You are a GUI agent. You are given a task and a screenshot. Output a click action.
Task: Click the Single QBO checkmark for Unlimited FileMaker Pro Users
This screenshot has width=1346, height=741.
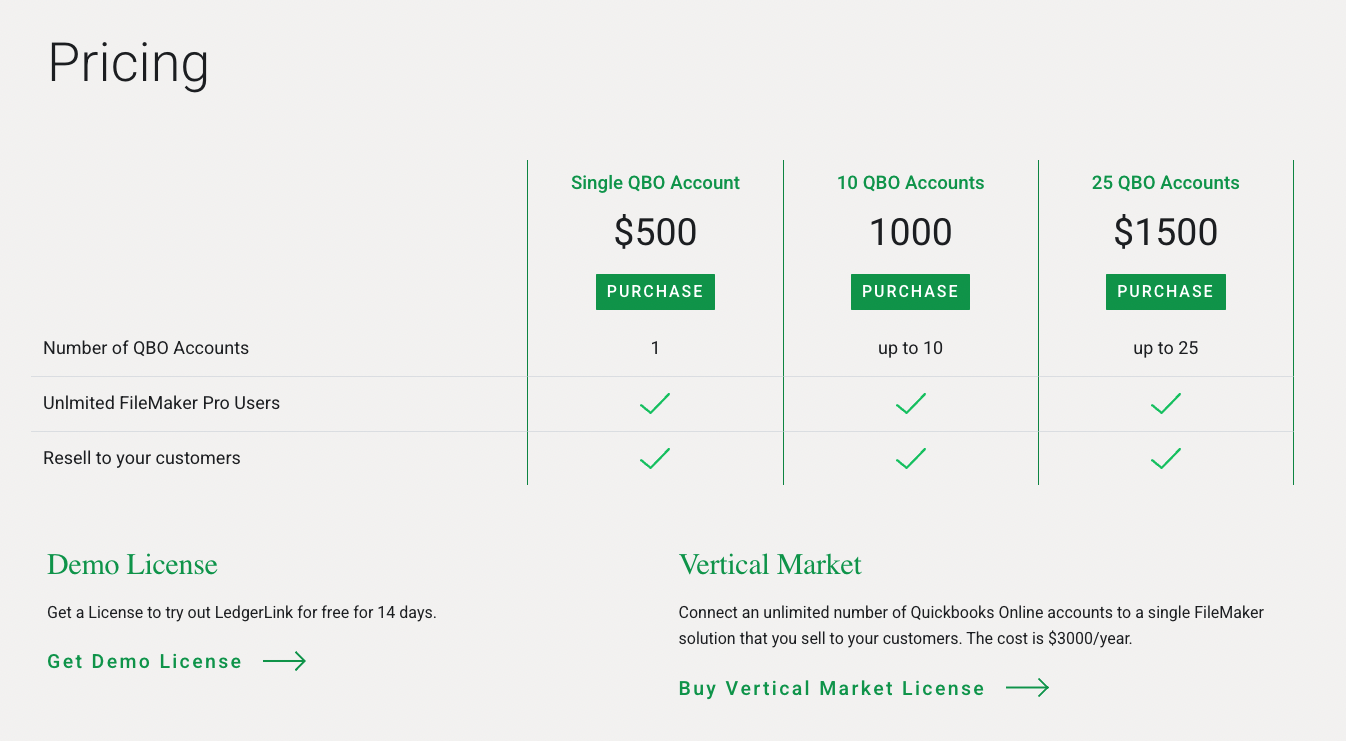pyautogui.click(x=655, y=404)
